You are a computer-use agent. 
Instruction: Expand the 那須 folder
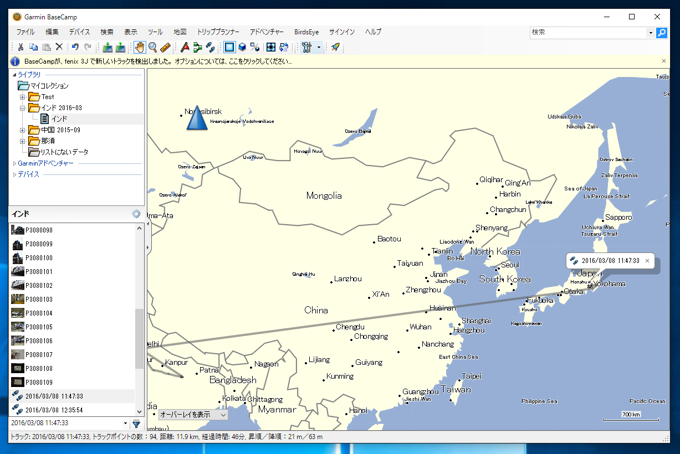(x=23, y=141)
